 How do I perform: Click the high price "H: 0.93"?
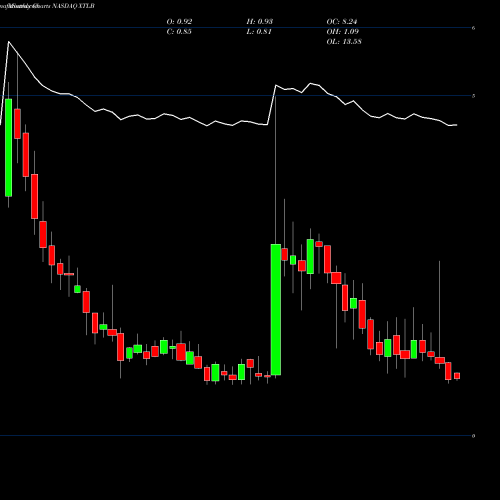point(260,22)
